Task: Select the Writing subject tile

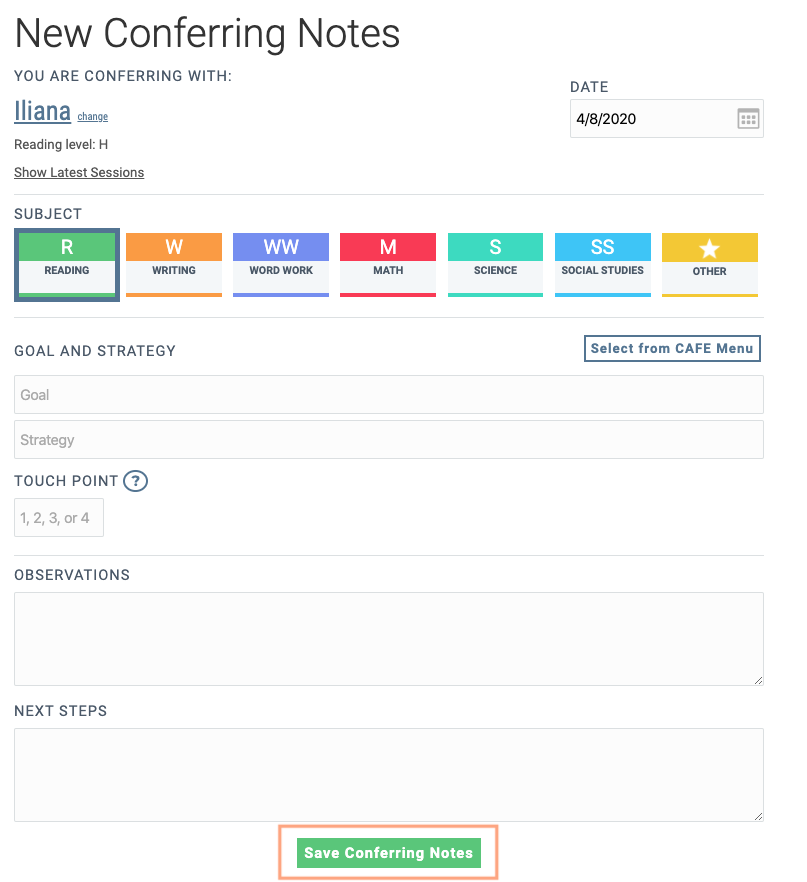Action: tap(173, 263)
